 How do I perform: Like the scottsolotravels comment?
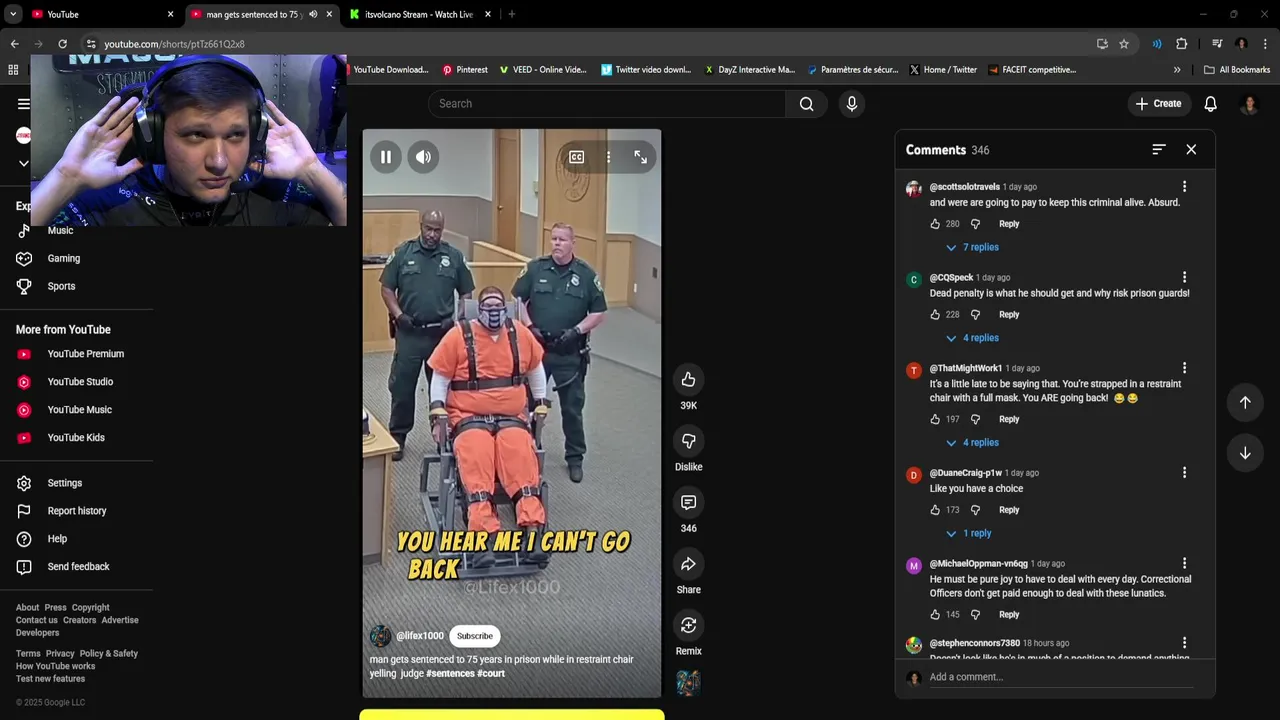pos(935,224)
